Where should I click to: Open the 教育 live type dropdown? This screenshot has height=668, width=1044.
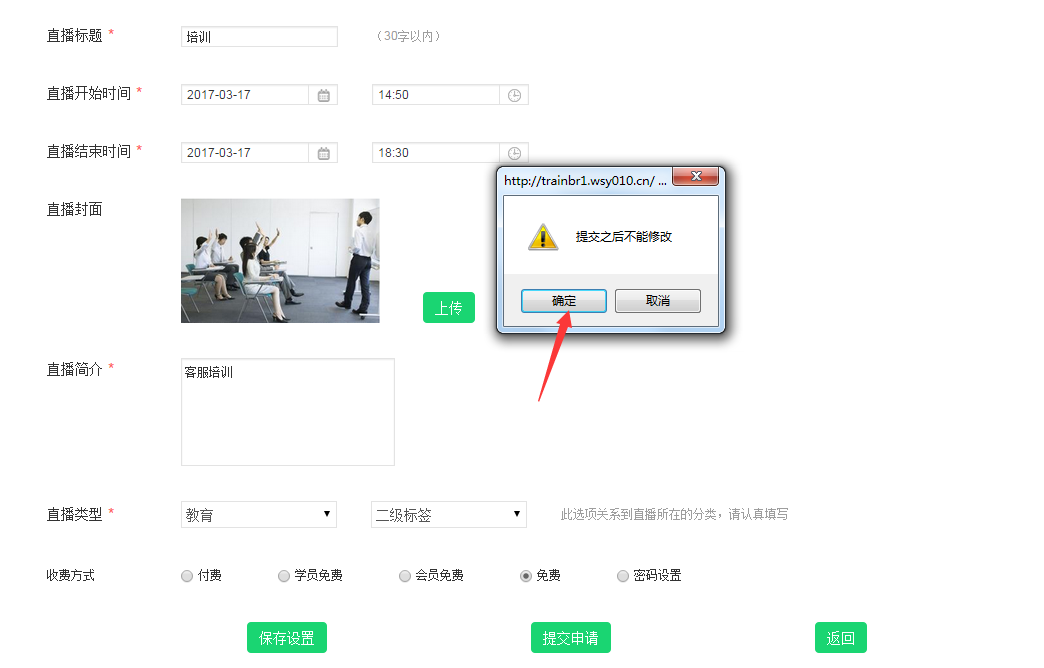(x=259, y=515)
